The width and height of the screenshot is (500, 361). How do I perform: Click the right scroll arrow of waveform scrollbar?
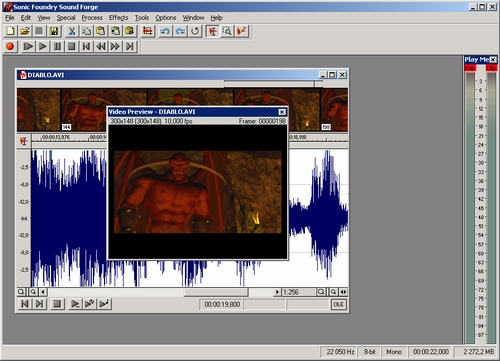pyautogui.click(x=277, y=292)
